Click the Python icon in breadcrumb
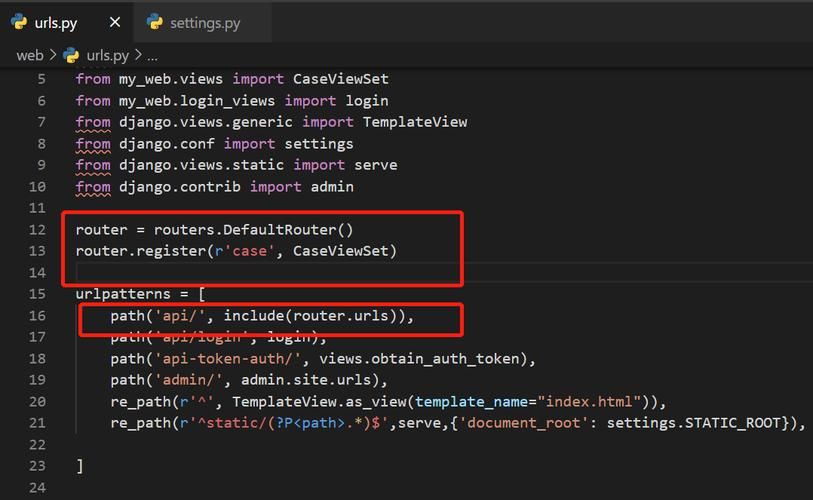813x500 pixels. 71,55
